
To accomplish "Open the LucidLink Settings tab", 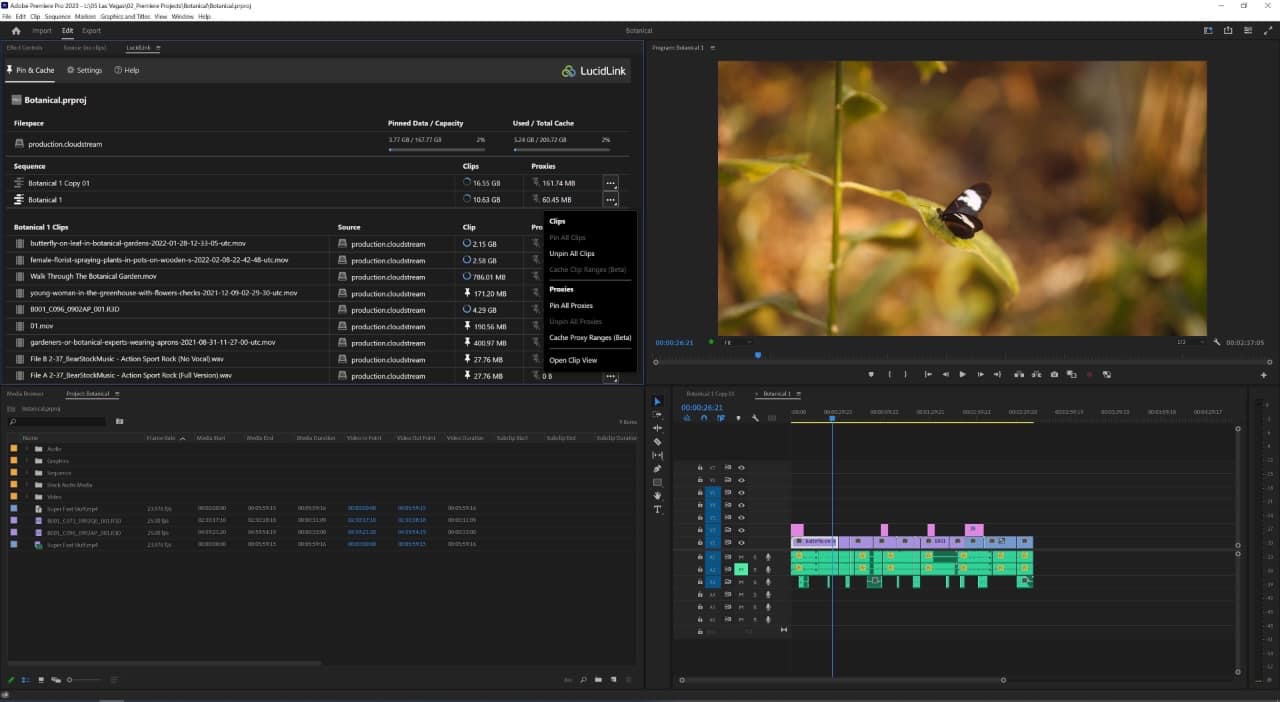I will tap(84, 70).
